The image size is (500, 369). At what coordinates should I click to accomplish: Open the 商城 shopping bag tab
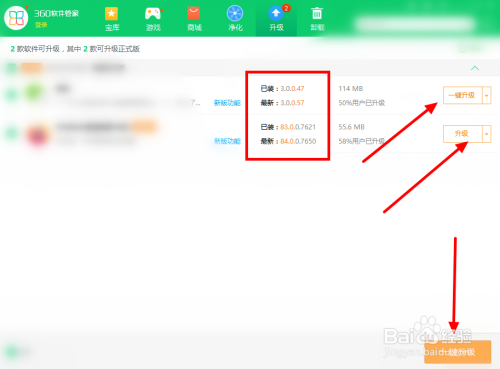click(194, 19)
